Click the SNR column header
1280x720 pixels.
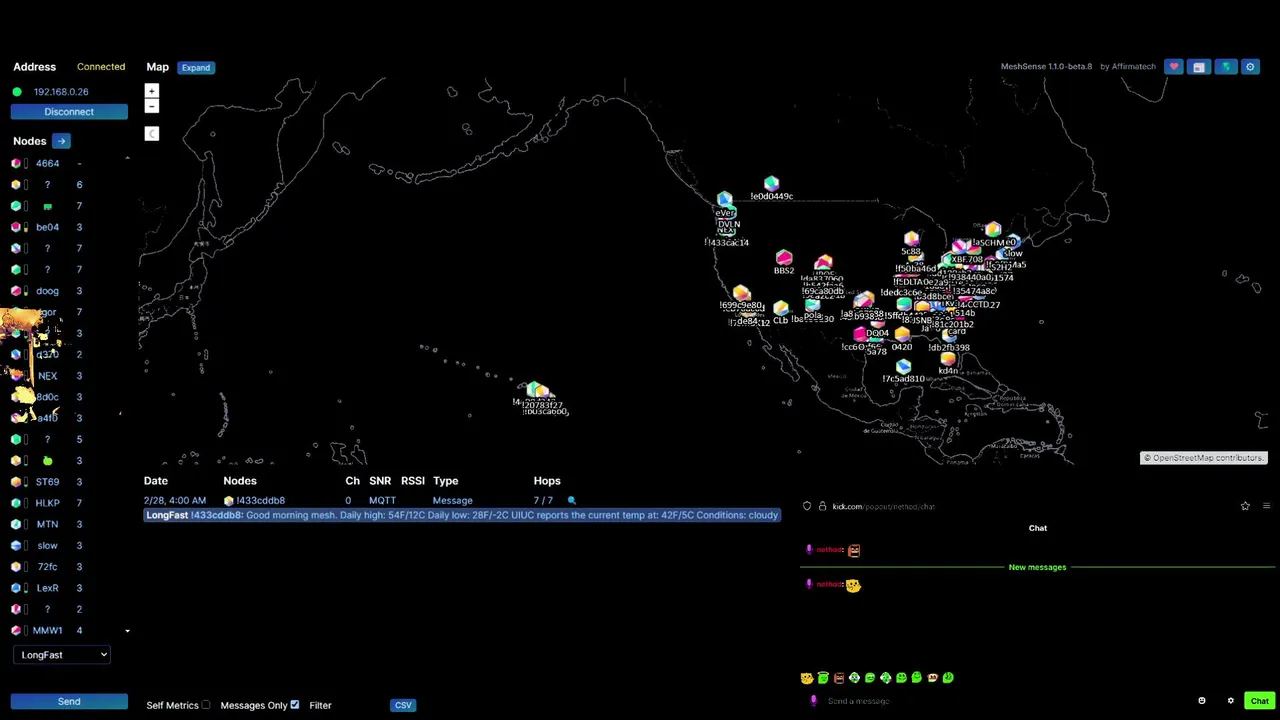(380, 481)
